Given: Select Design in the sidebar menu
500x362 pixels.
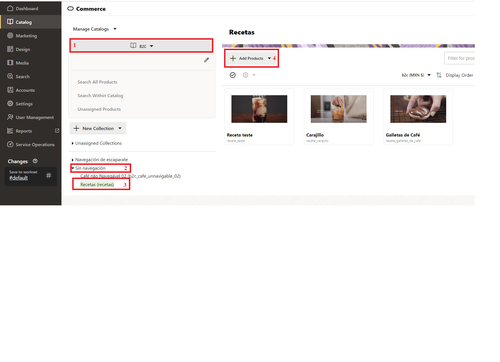Looking at the screenshot, I should (x=23, y=49).
